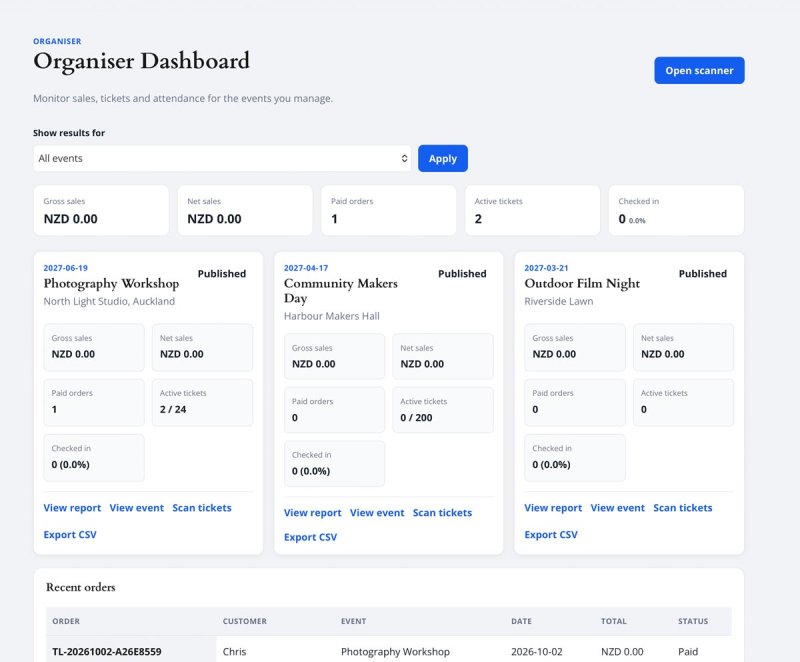
Task: Click the STATUS column header
Action: click(x=693, y=621)
